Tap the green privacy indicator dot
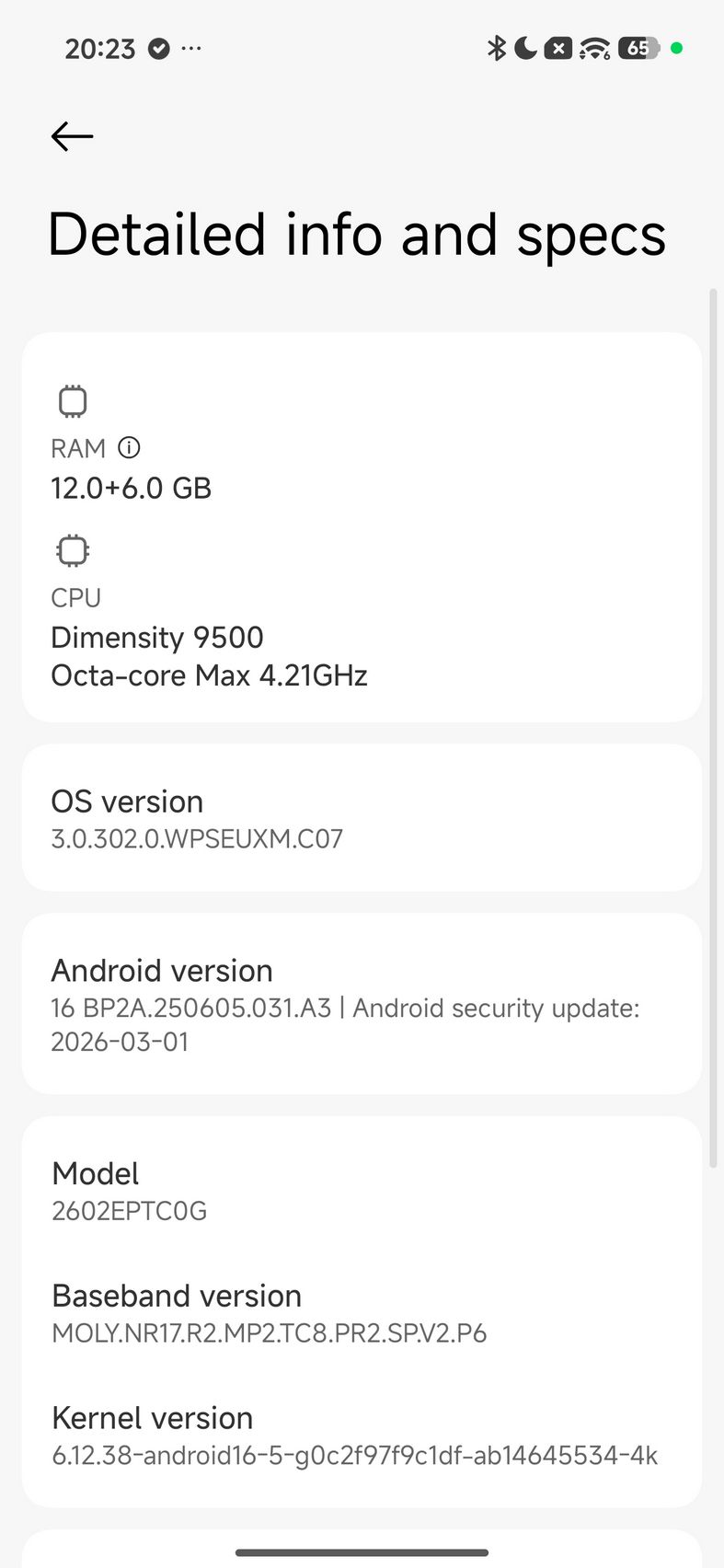 click(x=677, y=48)
